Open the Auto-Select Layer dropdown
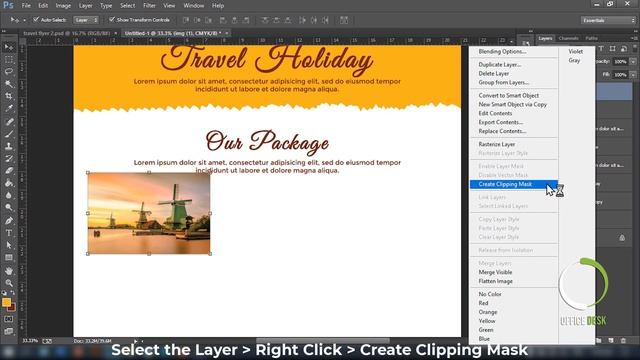The height and width of the screenshot is (360, 640). 86,20
